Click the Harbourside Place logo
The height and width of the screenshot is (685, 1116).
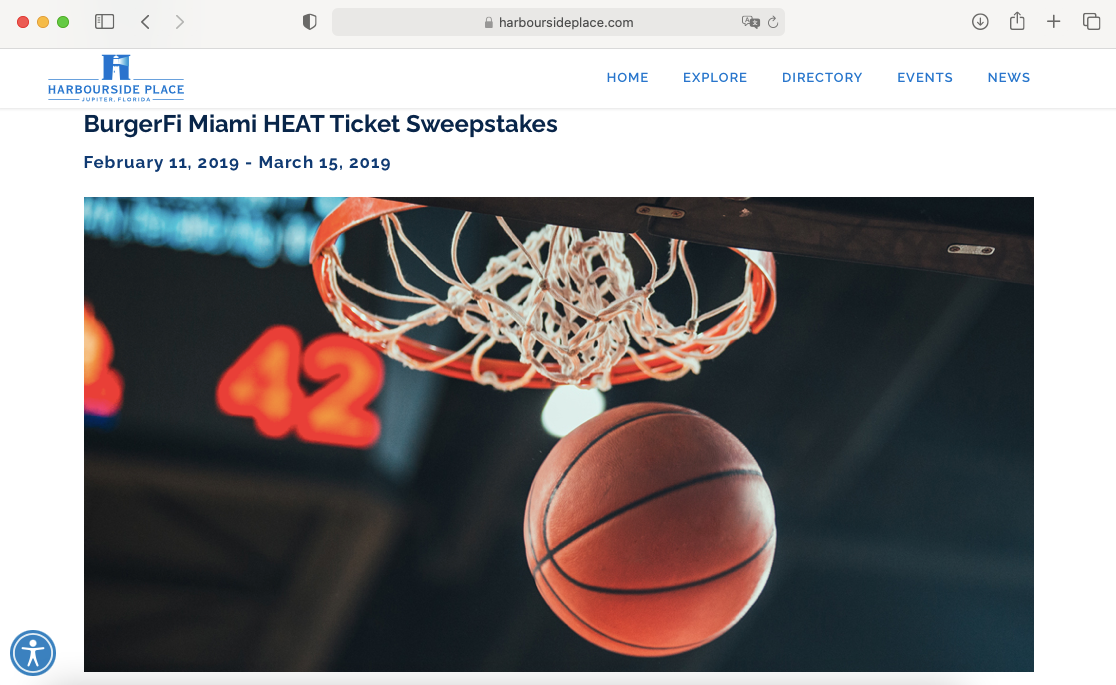[116, 78]
